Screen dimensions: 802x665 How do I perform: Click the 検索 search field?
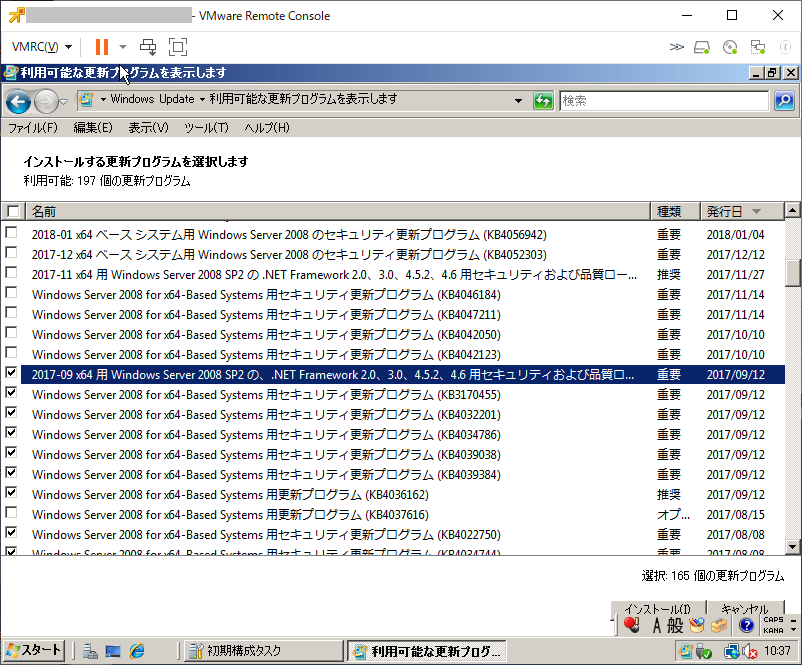(664, 101)
